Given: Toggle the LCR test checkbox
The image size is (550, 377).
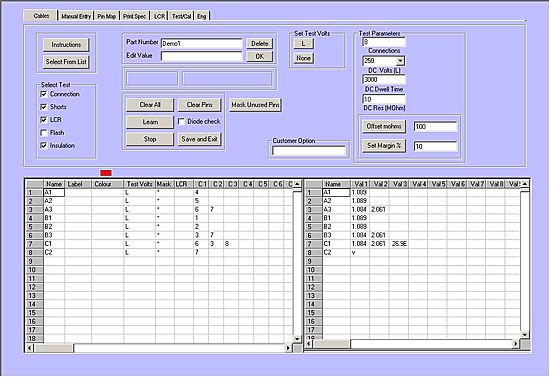Looking at the screenshot, I should click(43, 120).
